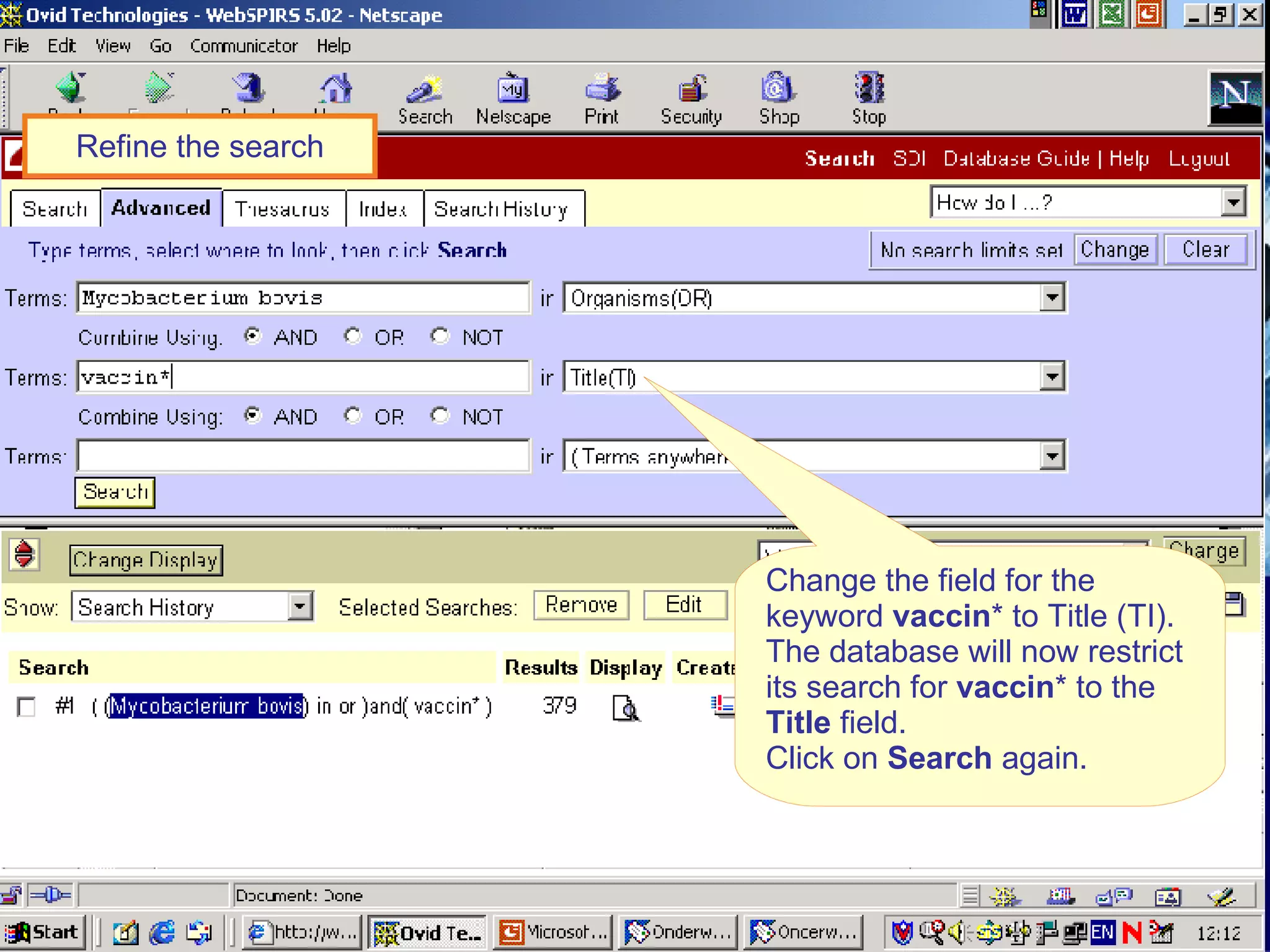Open the Edit menu
Image resolution: width=1270 pixels, height=952 pixels.
pyautogui.click(x=61, y=46)
